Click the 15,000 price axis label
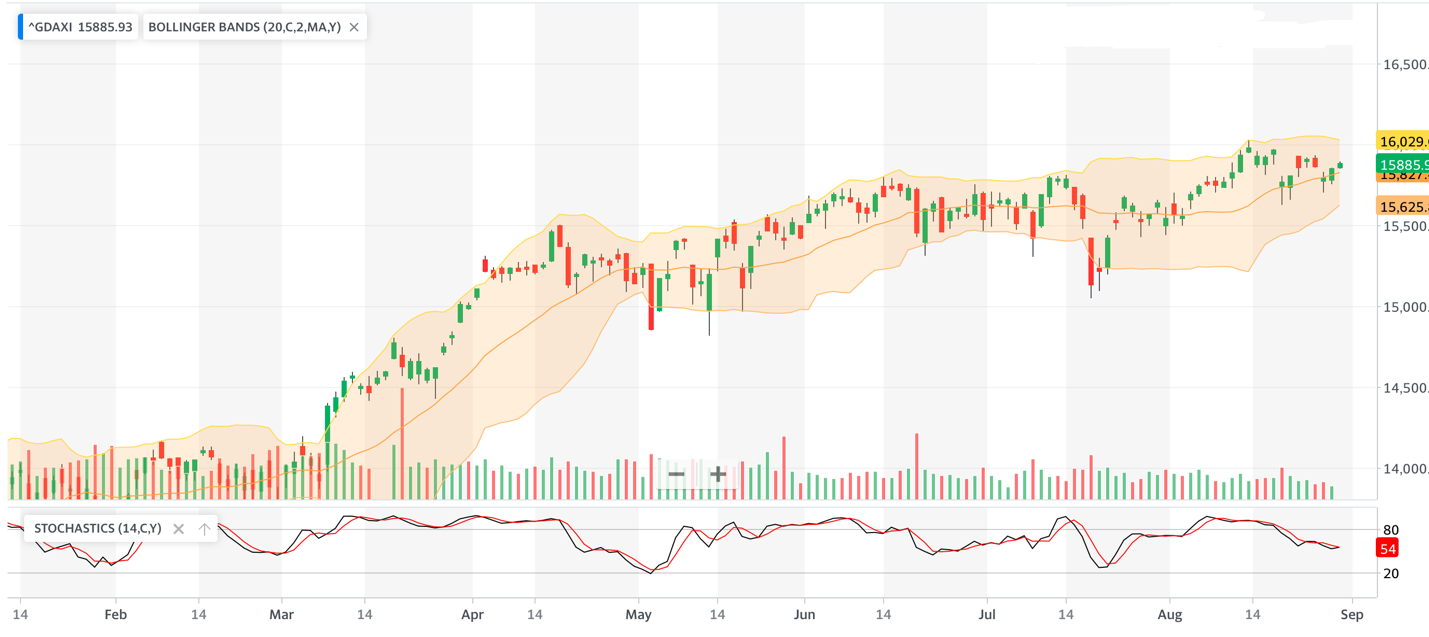The height and width of the screenshot is (637, 1429). point(1405,308)
